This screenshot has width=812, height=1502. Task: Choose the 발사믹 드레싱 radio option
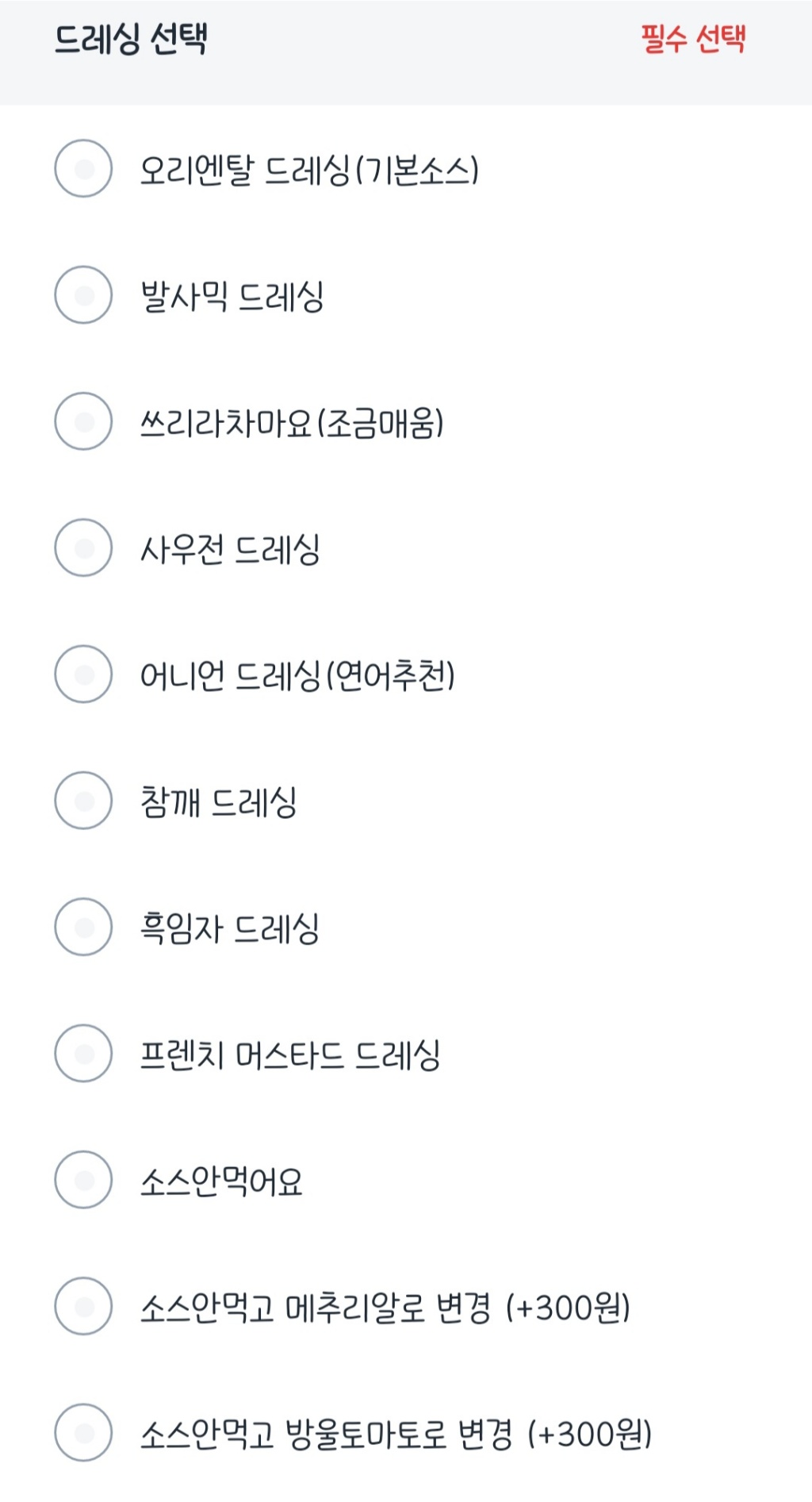83,295
